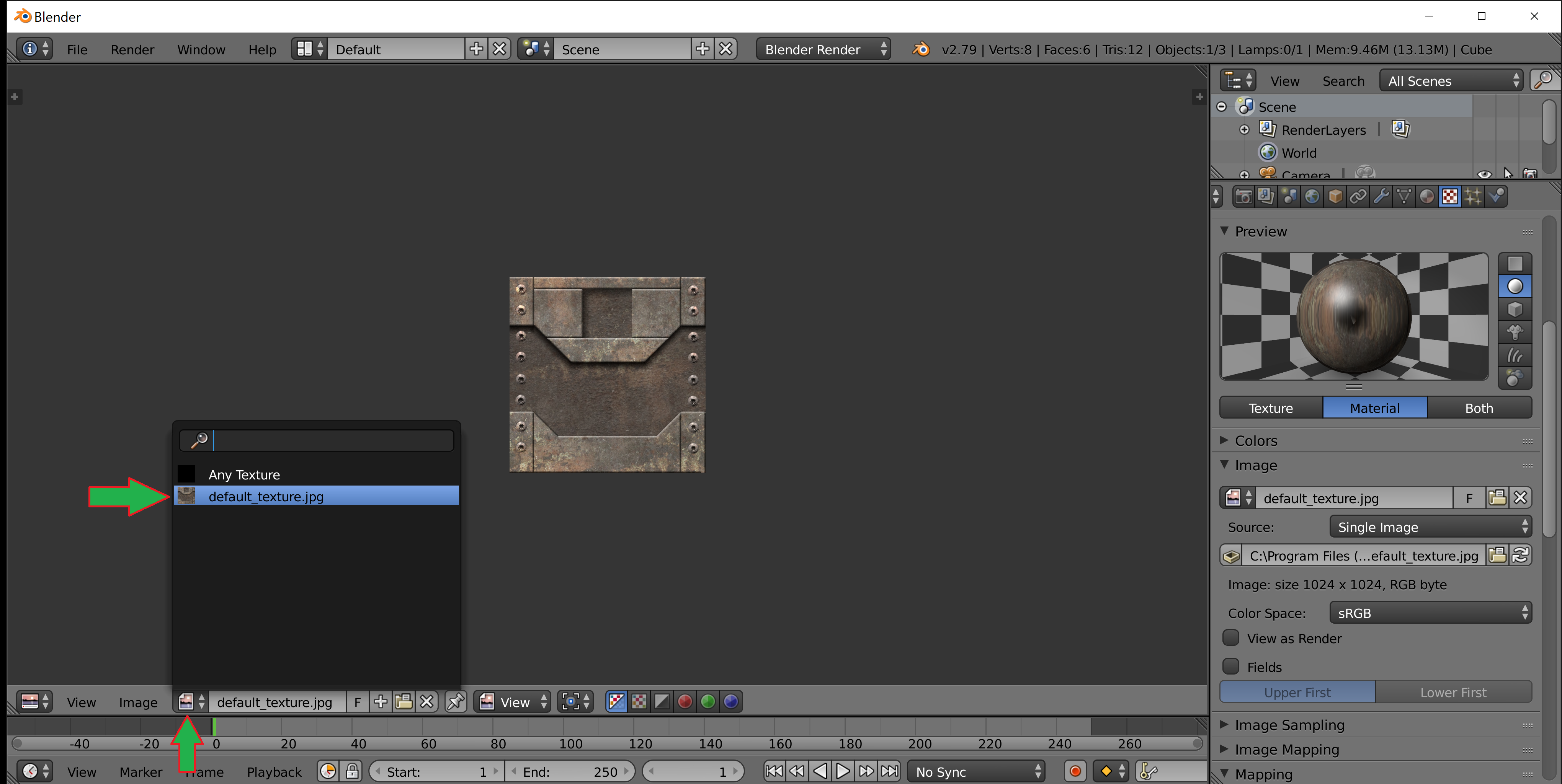Switch preview to Both
Viewport: 1562px width, 784px height.
(1479, 408)
